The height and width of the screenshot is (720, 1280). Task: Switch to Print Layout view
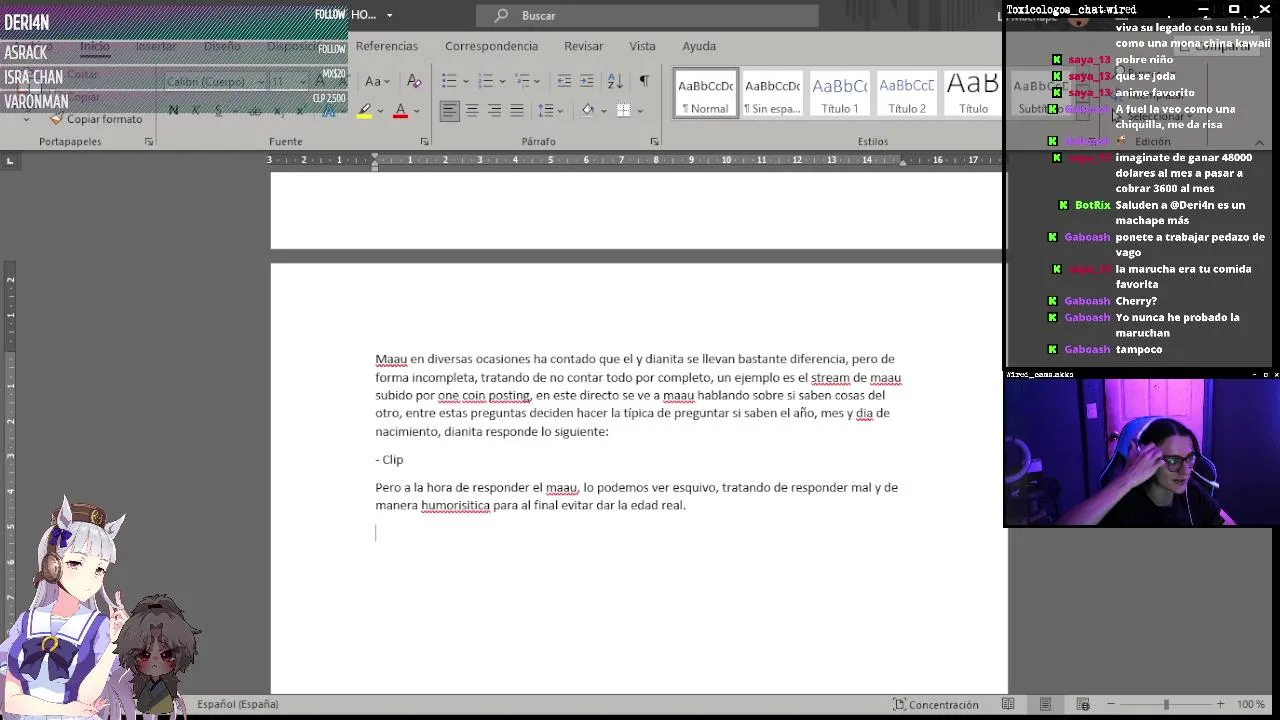pyautogui.click(x=1045, y=704)
